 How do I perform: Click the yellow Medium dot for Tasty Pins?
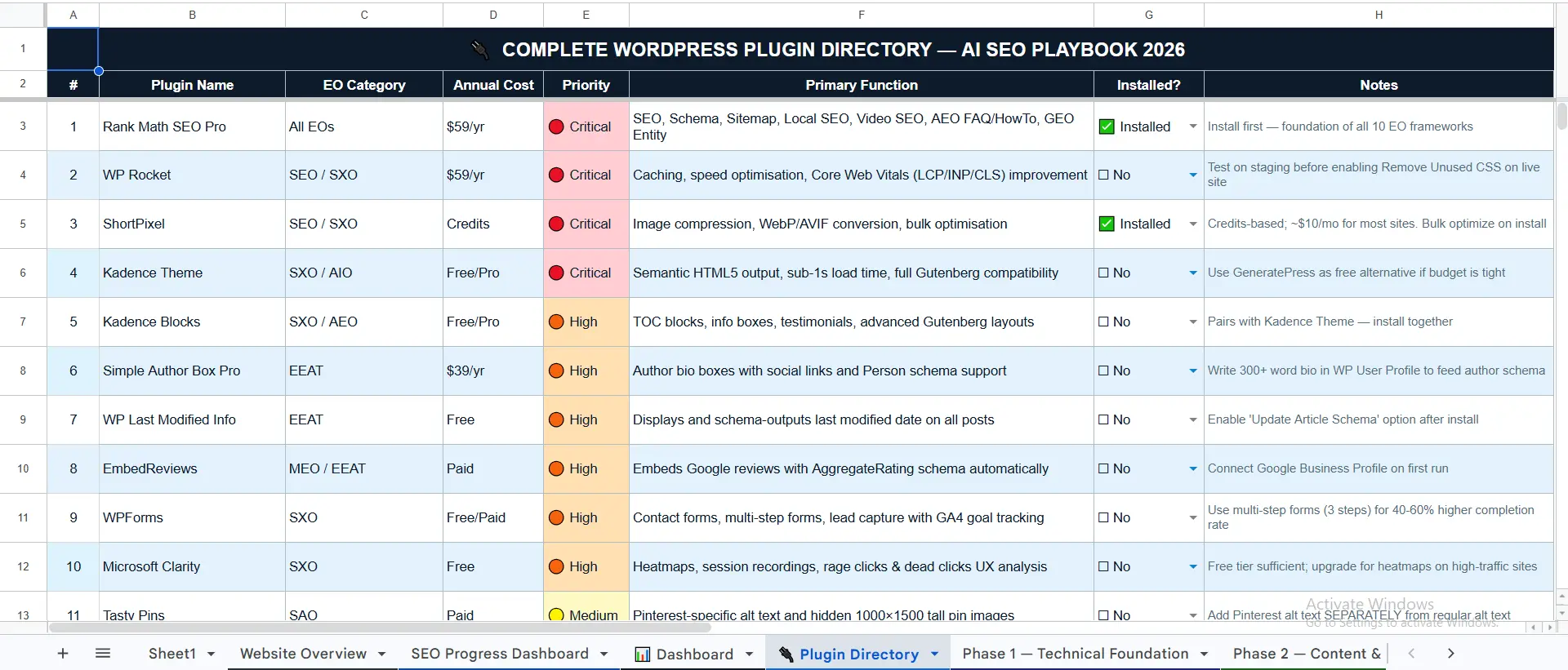pyautogui.click(x=557, y=615)
